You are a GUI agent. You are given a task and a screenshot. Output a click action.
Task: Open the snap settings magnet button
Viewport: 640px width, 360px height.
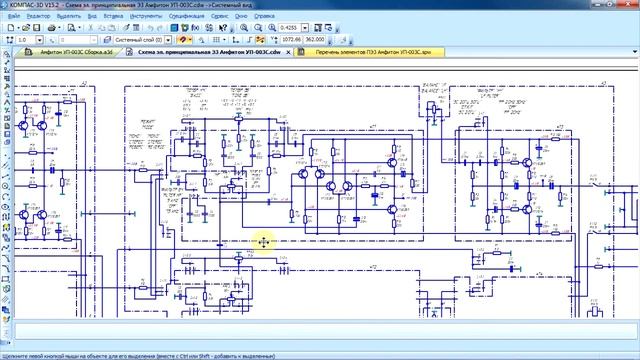coord(183,40)
